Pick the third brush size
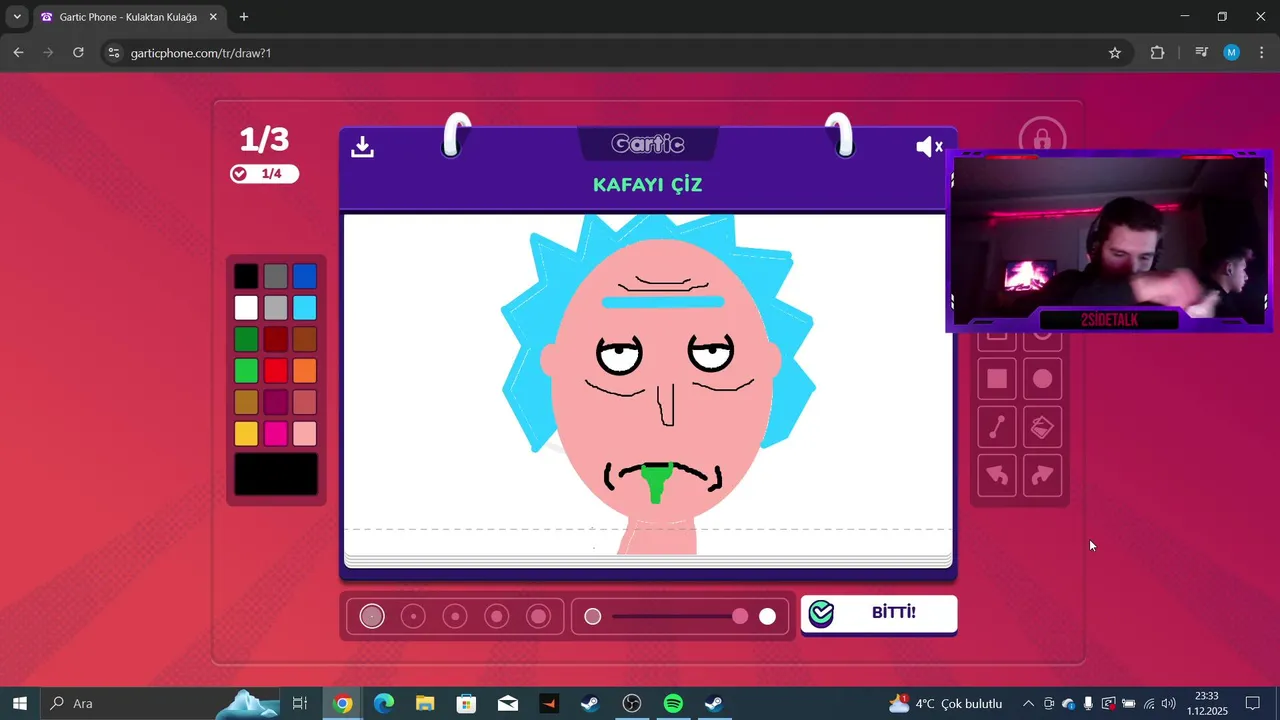This screenshot has height=720, width=1280. (x=455, y=616)
